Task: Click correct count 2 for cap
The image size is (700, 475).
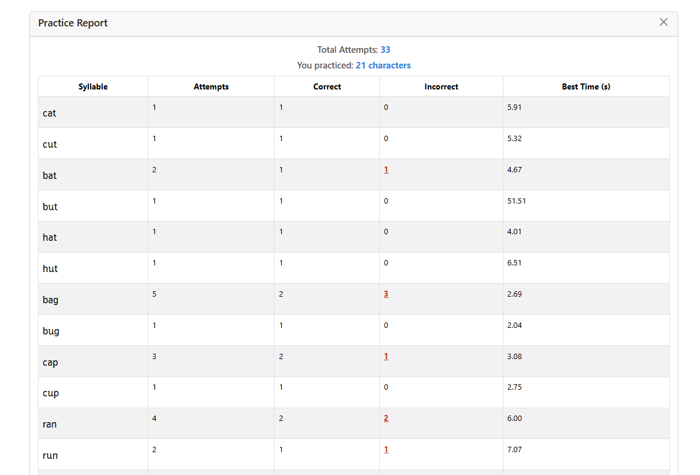Action: coord(281,357)
